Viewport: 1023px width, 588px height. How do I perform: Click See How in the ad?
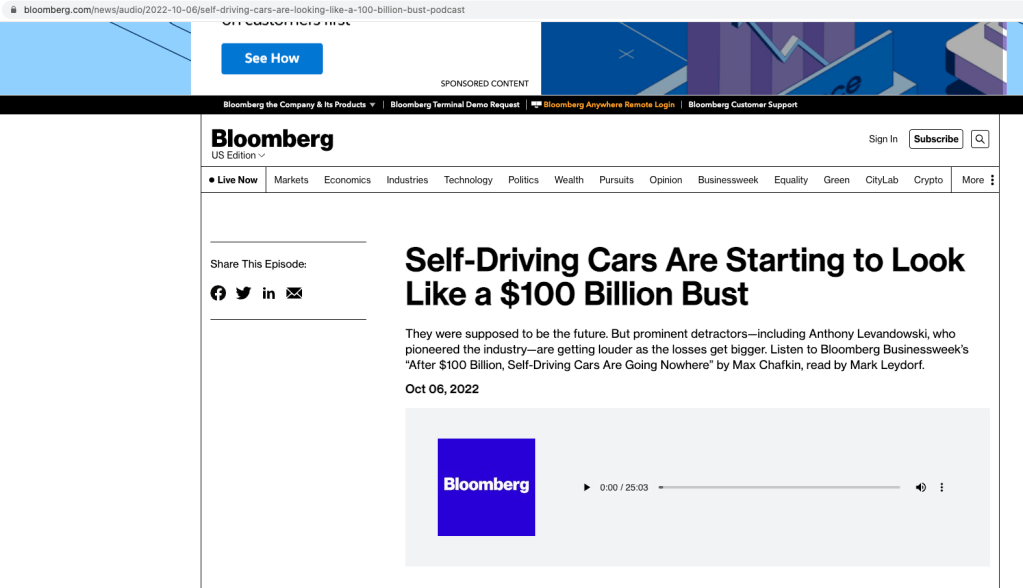(272, 58)
